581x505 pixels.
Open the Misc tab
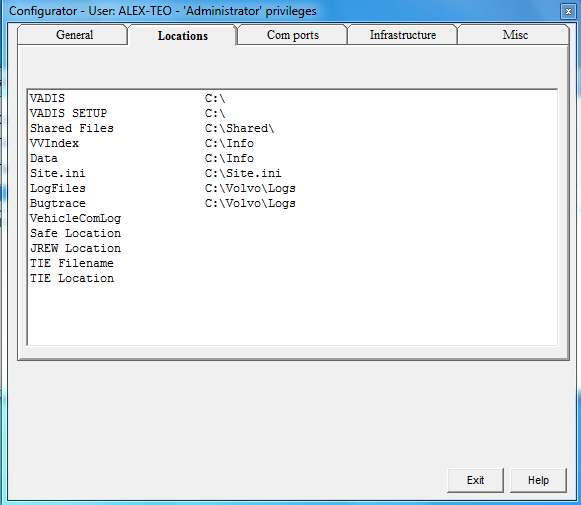(x=514, y=35)
